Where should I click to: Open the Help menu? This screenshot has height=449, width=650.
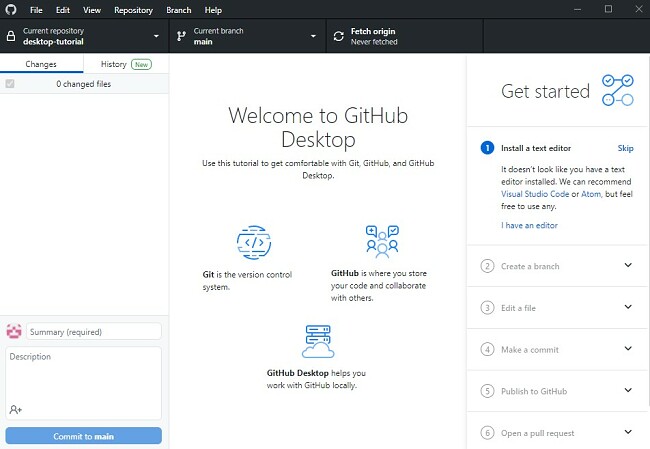213,10
